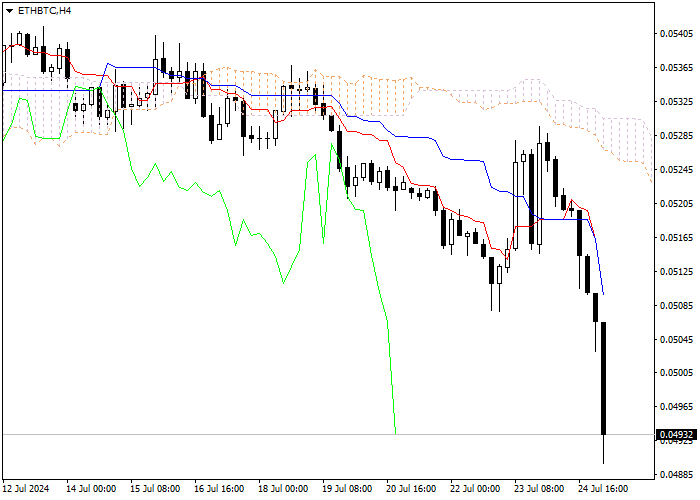Screen dimensions: 700x500
Task: Click price scale value 0.05365
Action: [x=676, y=67]
